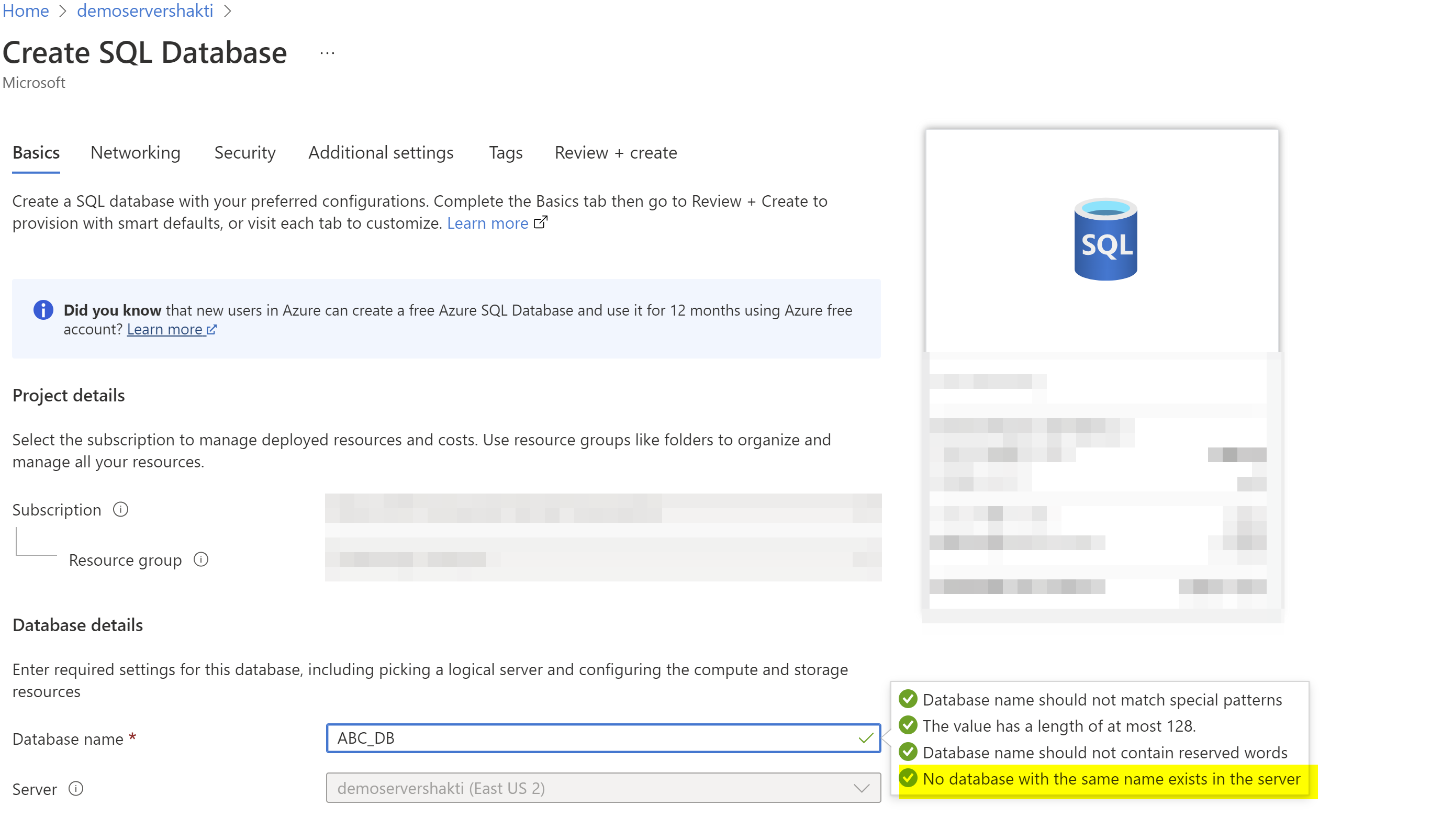This screenshot has width=1442, height=840.
Task: Select the Basics tab
Action: [x=36, y=153]
